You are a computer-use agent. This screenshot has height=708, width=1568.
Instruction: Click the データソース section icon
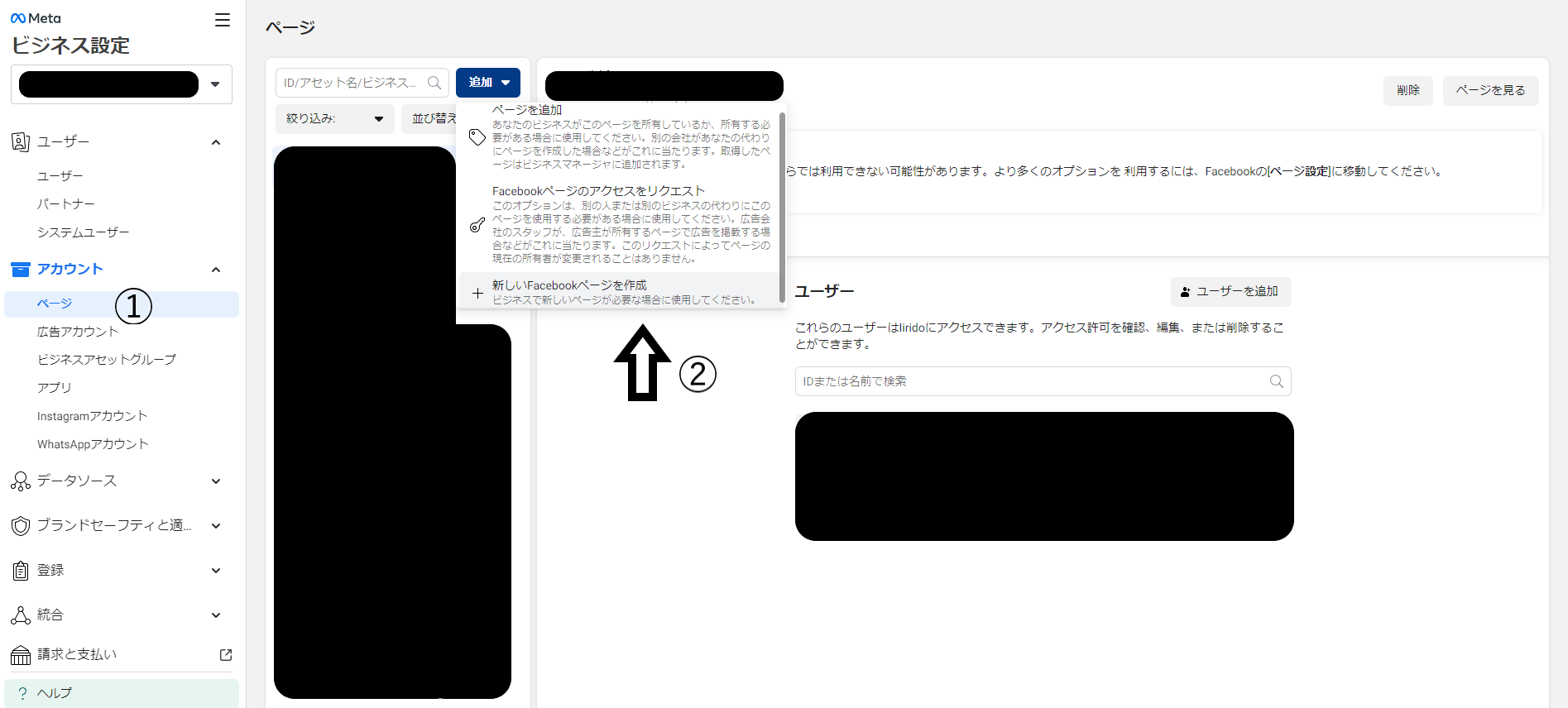point(21,481)
